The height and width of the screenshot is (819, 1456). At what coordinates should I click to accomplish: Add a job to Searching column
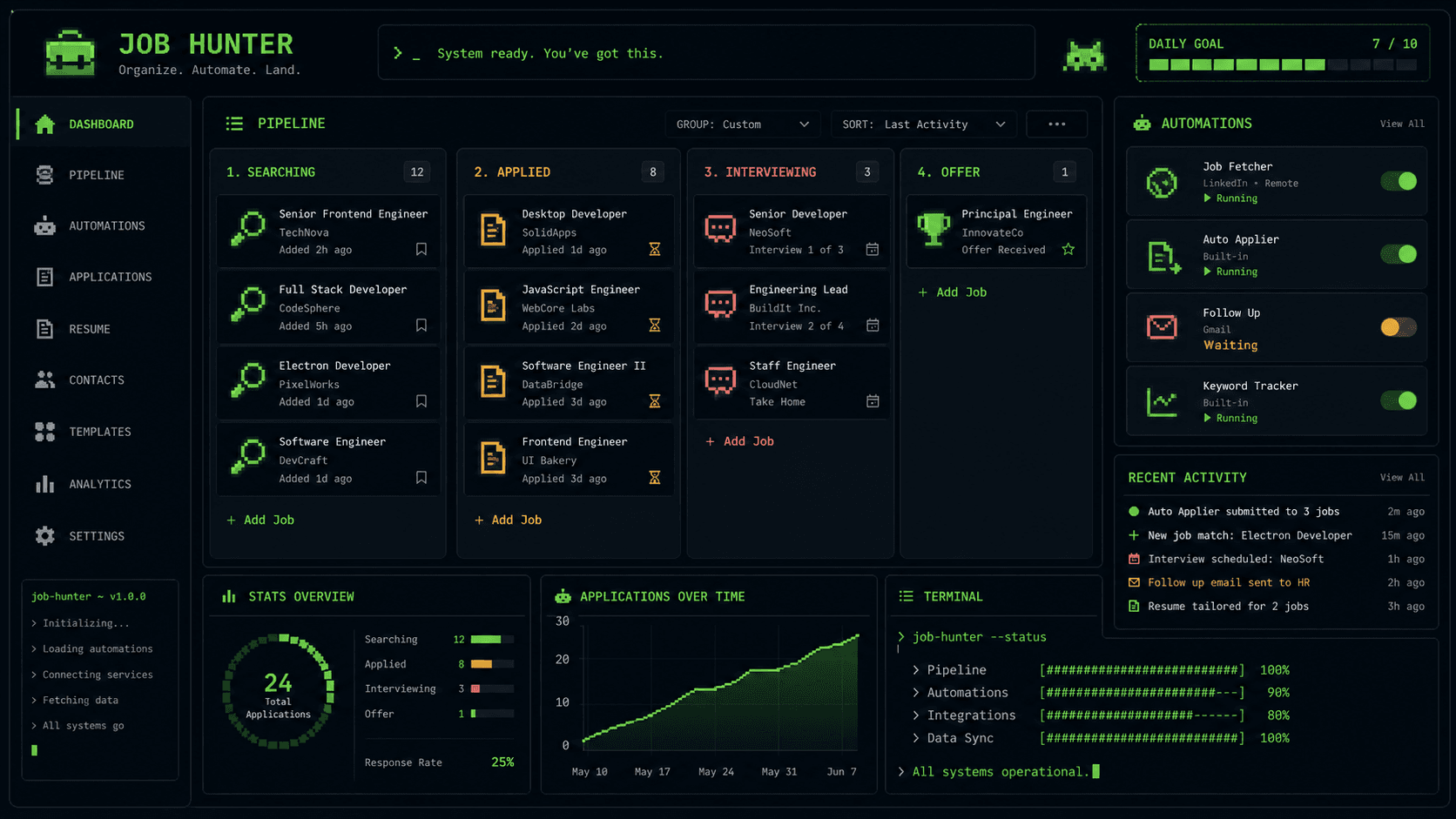coord(260,520)
